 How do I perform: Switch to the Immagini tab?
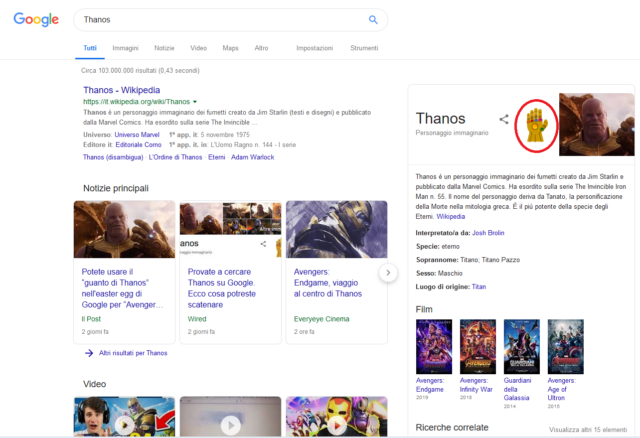click(125, 48)
